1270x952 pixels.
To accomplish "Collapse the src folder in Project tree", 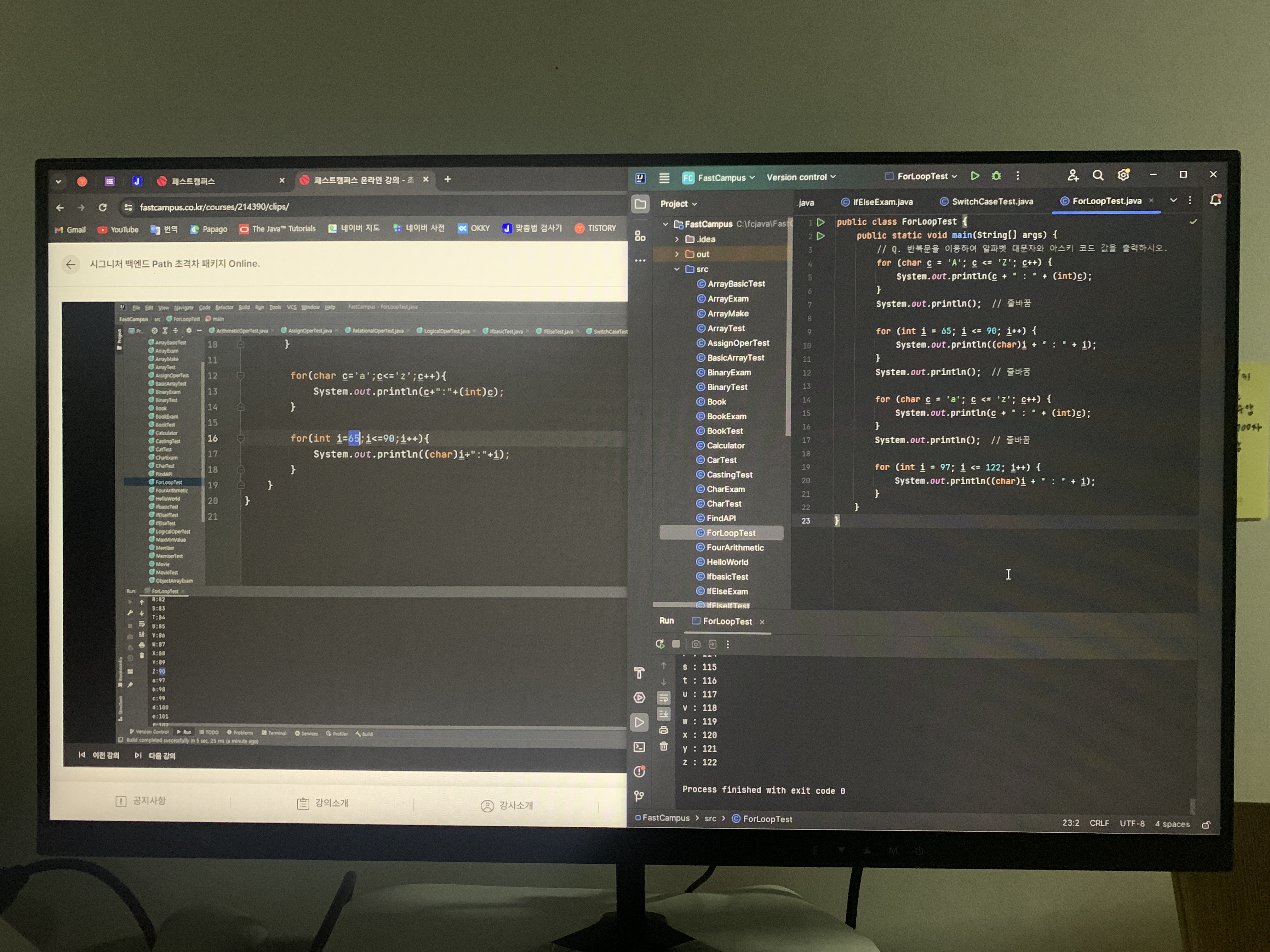I will click(x=677, y=269).
